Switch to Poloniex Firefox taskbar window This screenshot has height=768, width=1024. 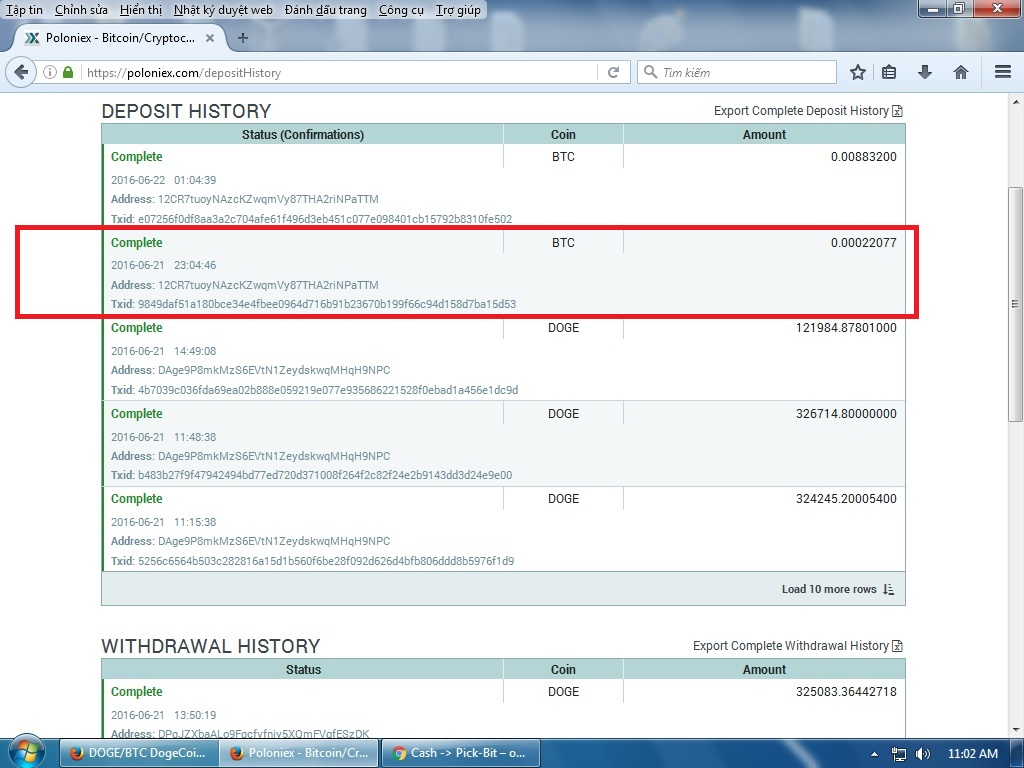(x=299, y=753)
